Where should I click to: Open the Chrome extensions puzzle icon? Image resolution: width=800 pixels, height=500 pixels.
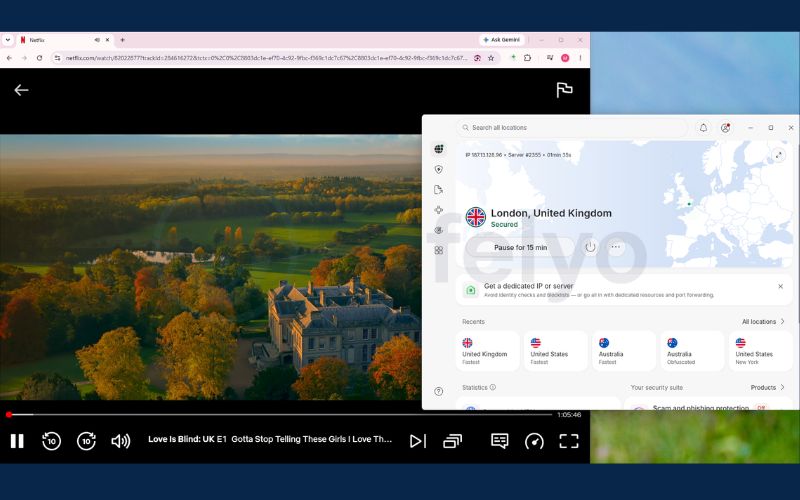pyautogui.click(x=528, y=58)
